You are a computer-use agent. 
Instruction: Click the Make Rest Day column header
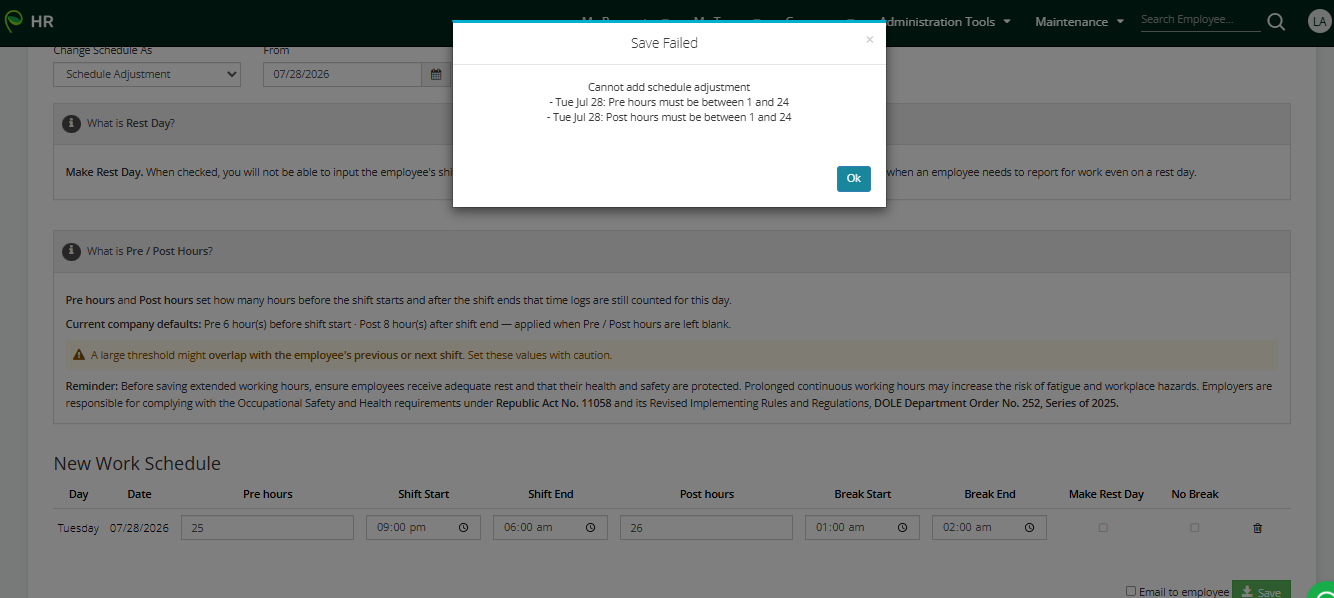(1106, 494)
